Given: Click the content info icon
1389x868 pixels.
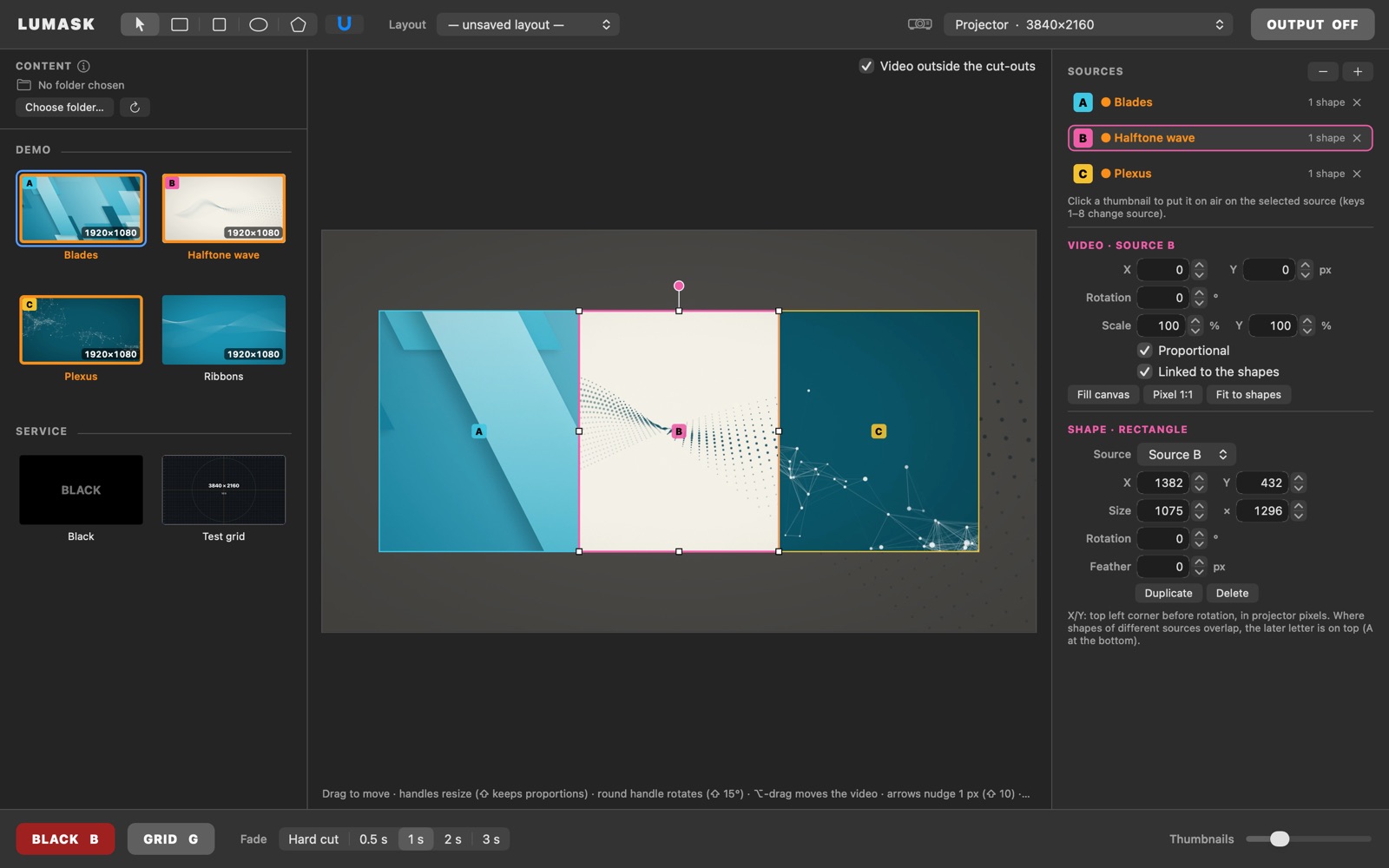Looking at the screenshot, I should [x=83, y=66].
